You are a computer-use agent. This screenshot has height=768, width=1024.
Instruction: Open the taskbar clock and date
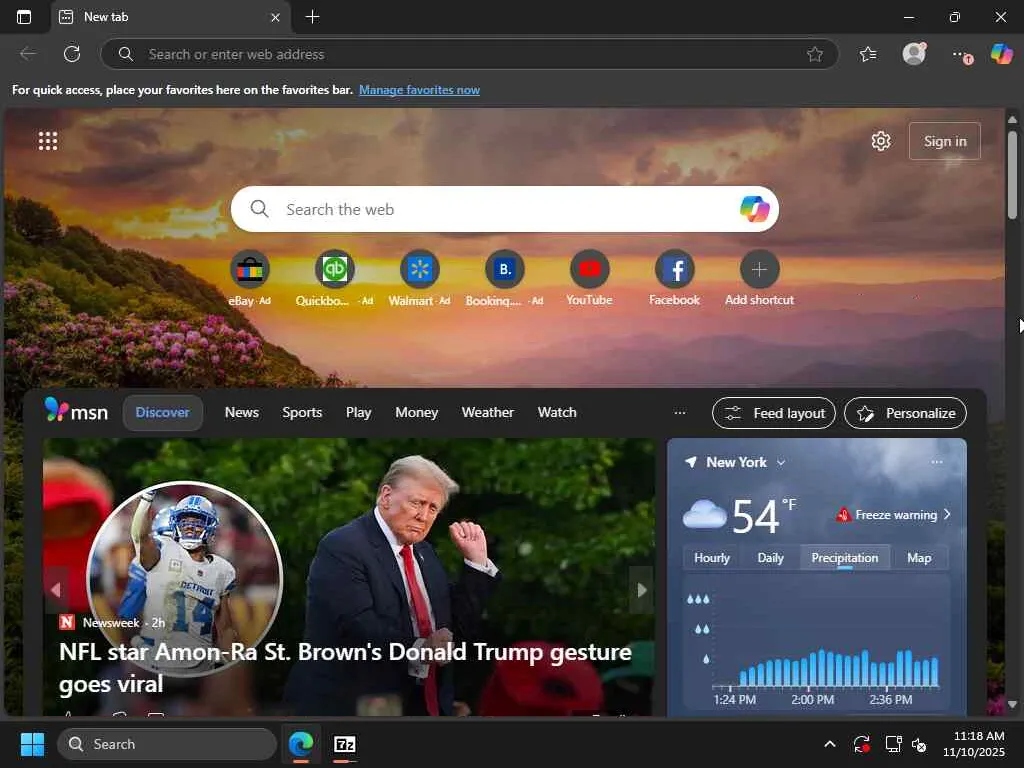click(974, 744)
